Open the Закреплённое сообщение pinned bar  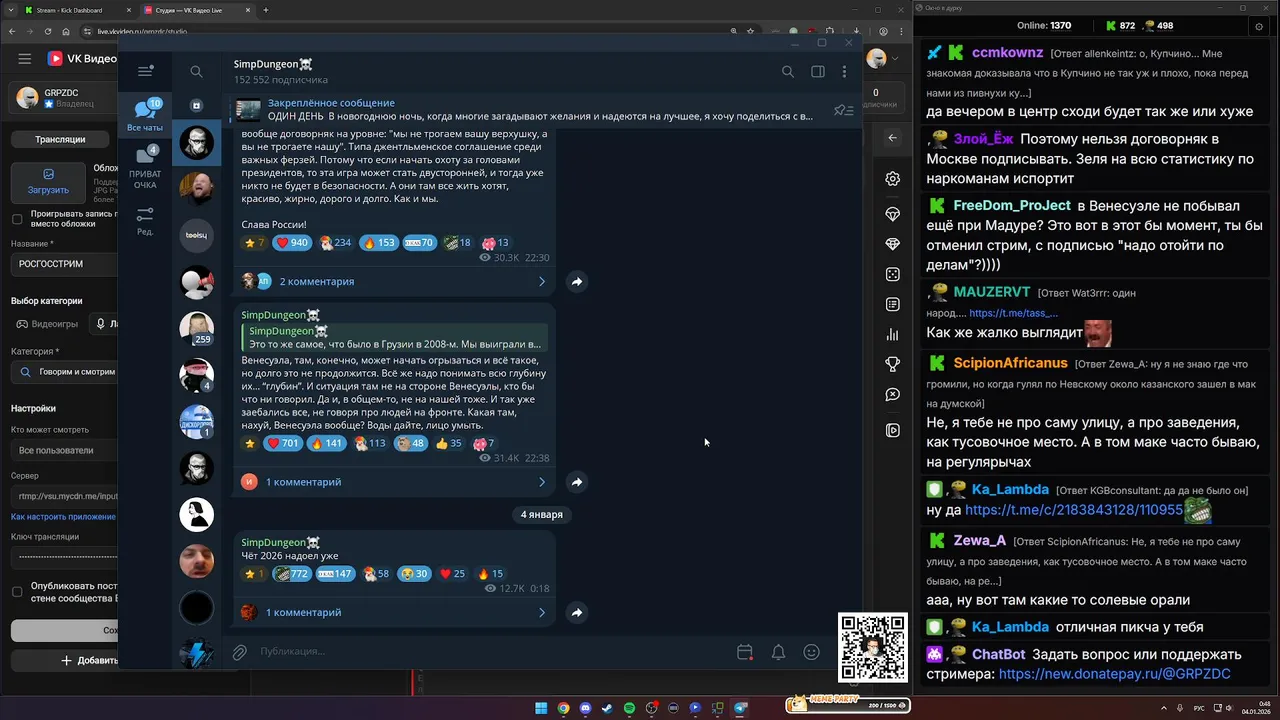(530, 110)
